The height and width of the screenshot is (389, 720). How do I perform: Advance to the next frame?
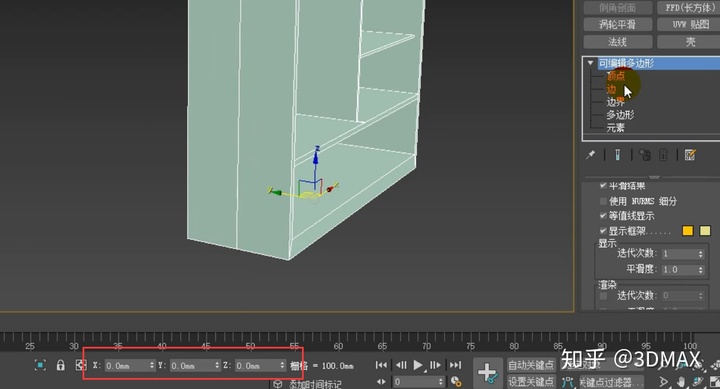435,365
